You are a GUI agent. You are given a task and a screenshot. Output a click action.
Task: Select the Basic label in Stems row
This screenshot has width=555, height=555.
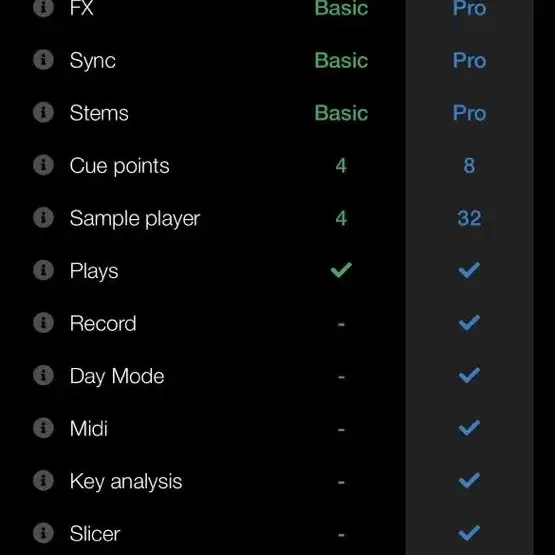coord(341,113)
